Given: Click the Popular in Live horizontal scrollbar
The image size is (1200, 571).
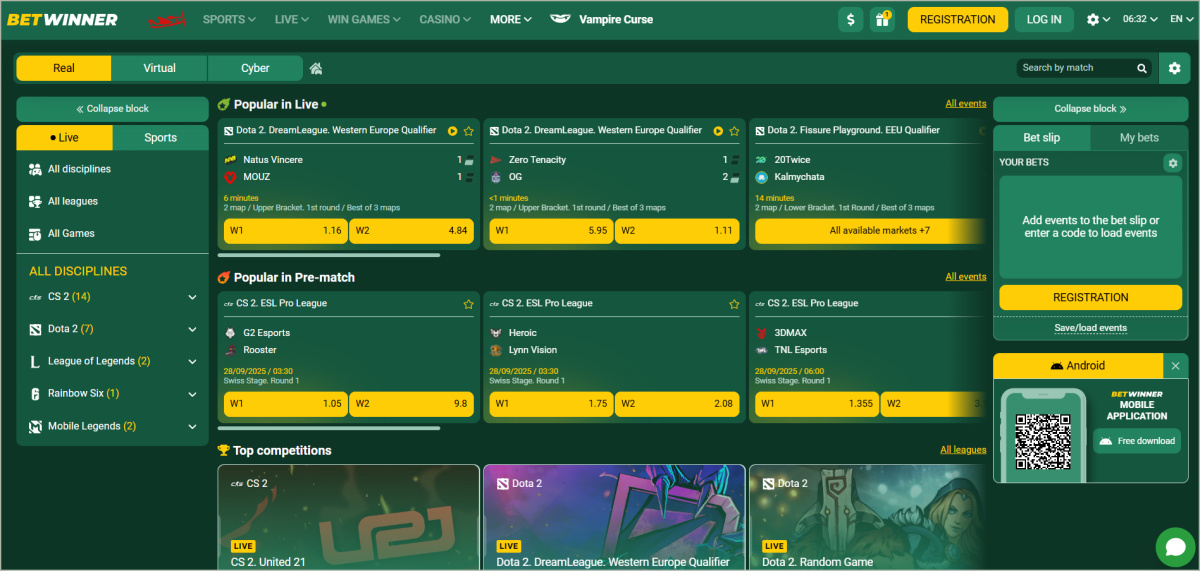Looking at the screenshot, I should click(329, 255).
